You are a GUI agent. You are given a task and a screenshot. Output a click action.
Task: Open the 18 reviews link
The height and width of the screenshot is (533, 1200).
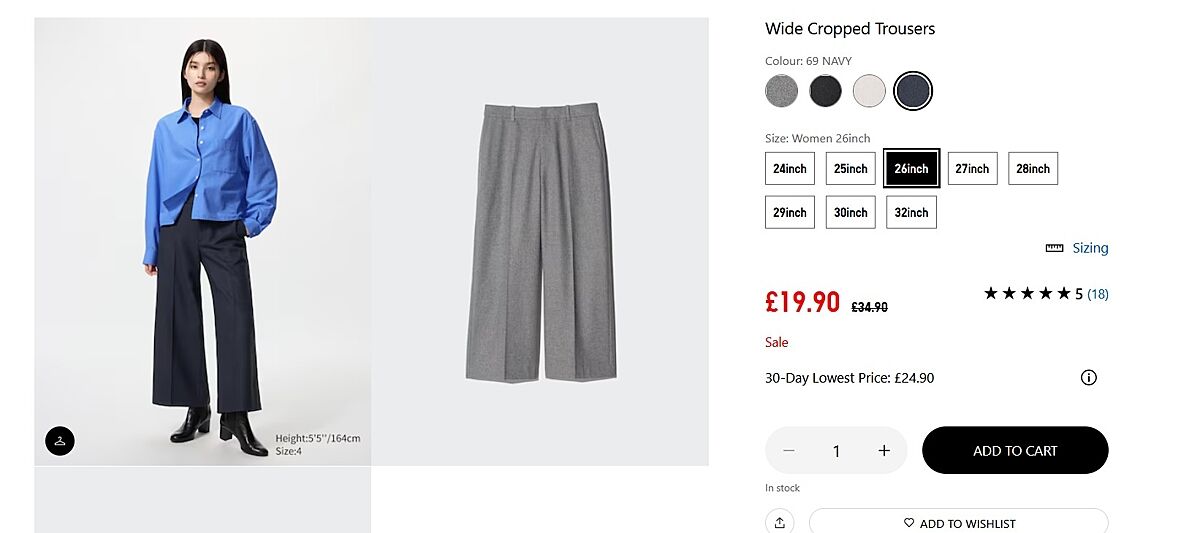pos(1098,294)
